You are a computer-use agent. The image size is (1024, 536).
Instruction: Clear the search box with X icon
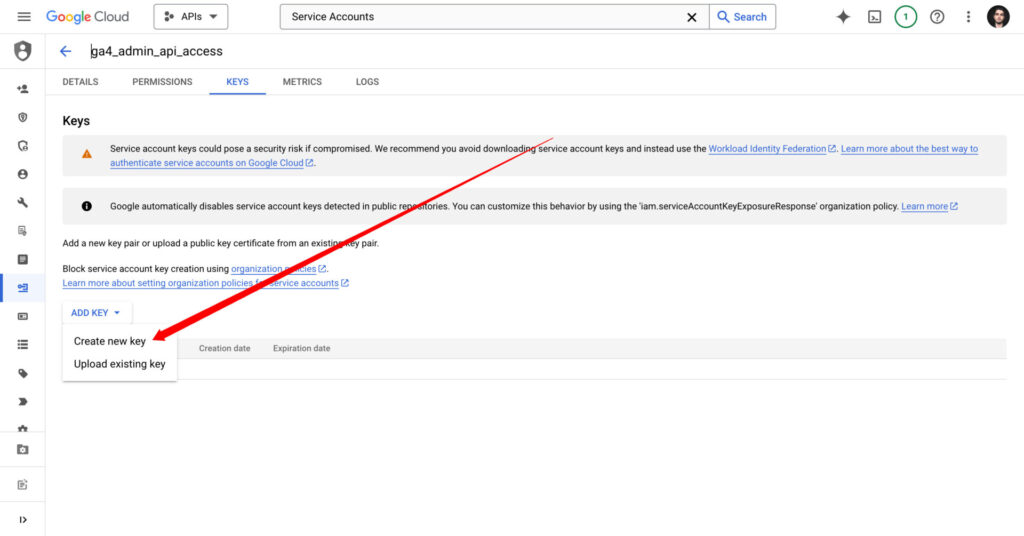pyautogui.click(x=691, y=17)
